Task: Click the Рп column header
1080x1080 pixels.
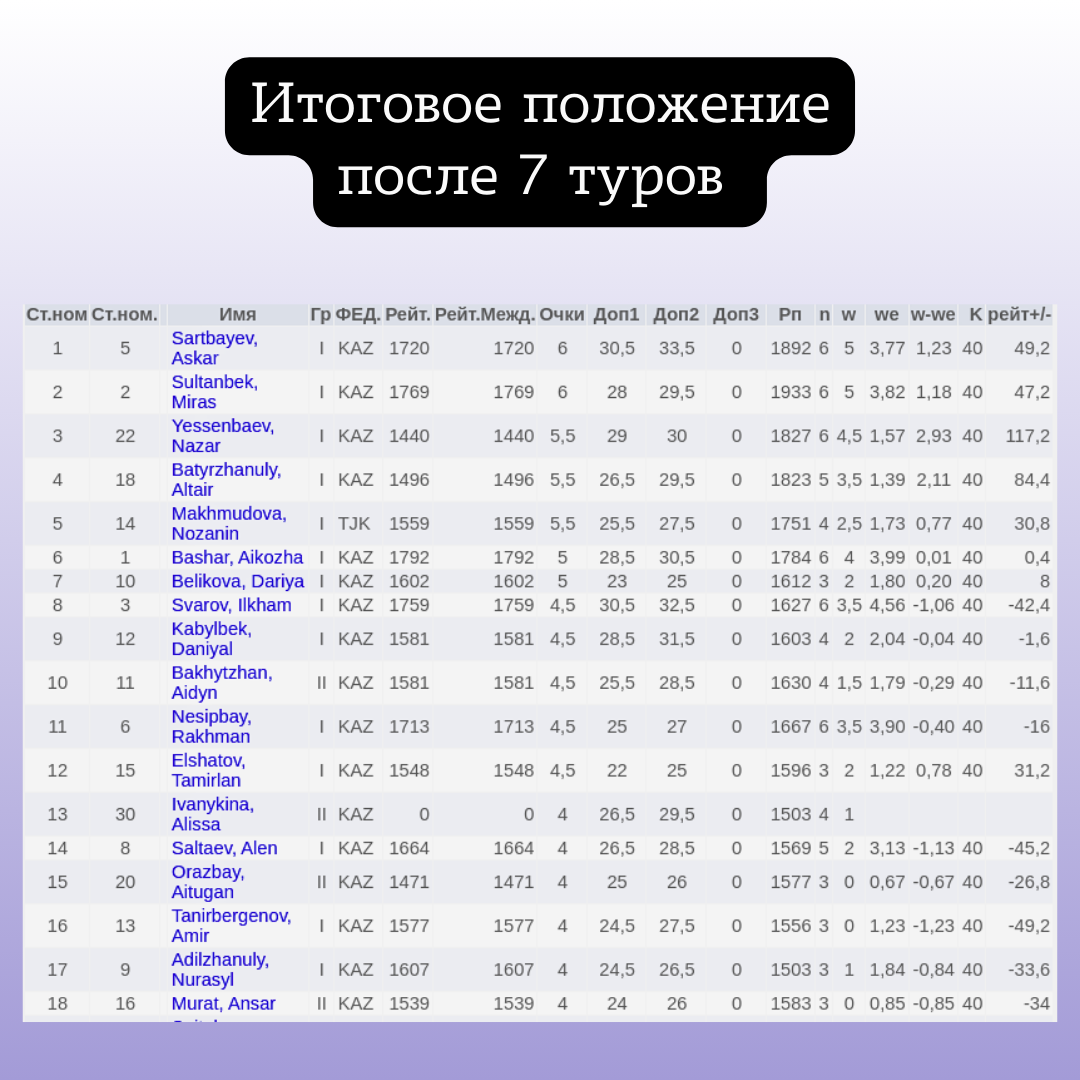Action: click(790, 315)
